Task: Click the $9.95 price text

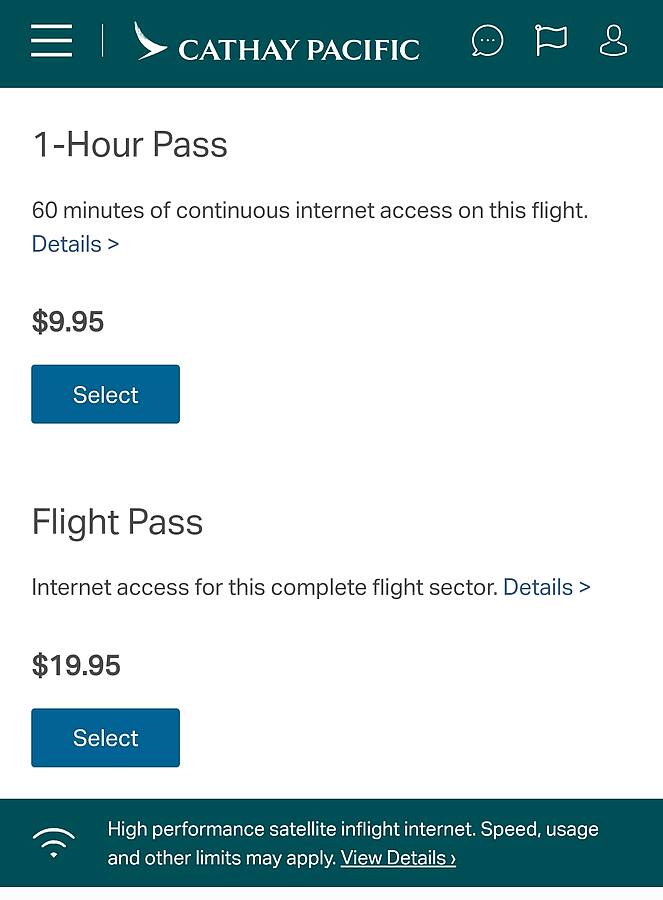Action: 67,321
